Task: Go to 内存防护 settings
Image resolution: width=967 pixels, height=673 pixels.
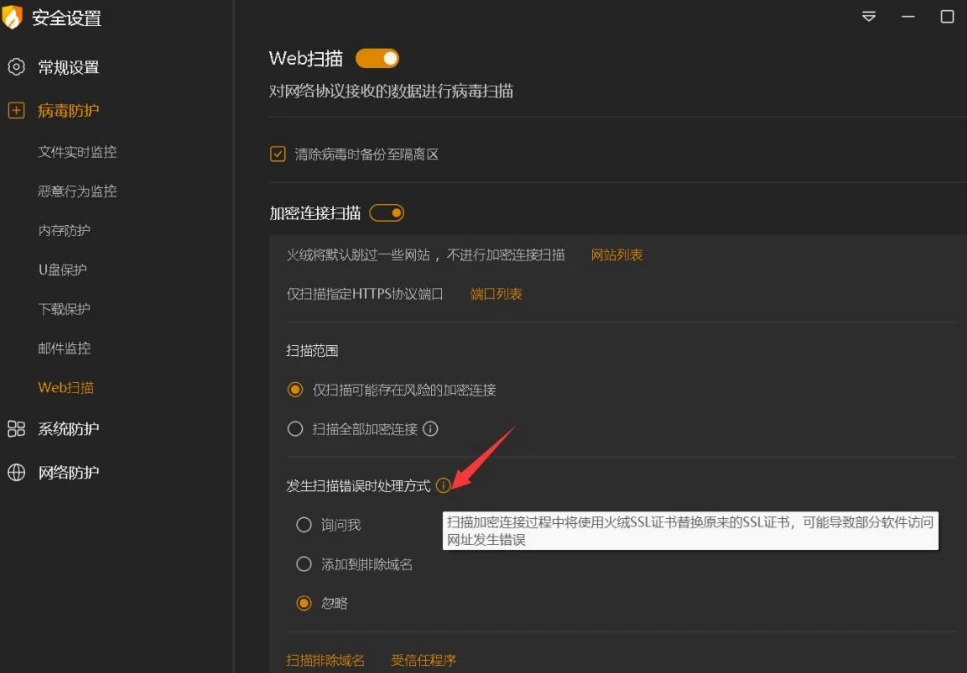Action: [x=64, y=230]
